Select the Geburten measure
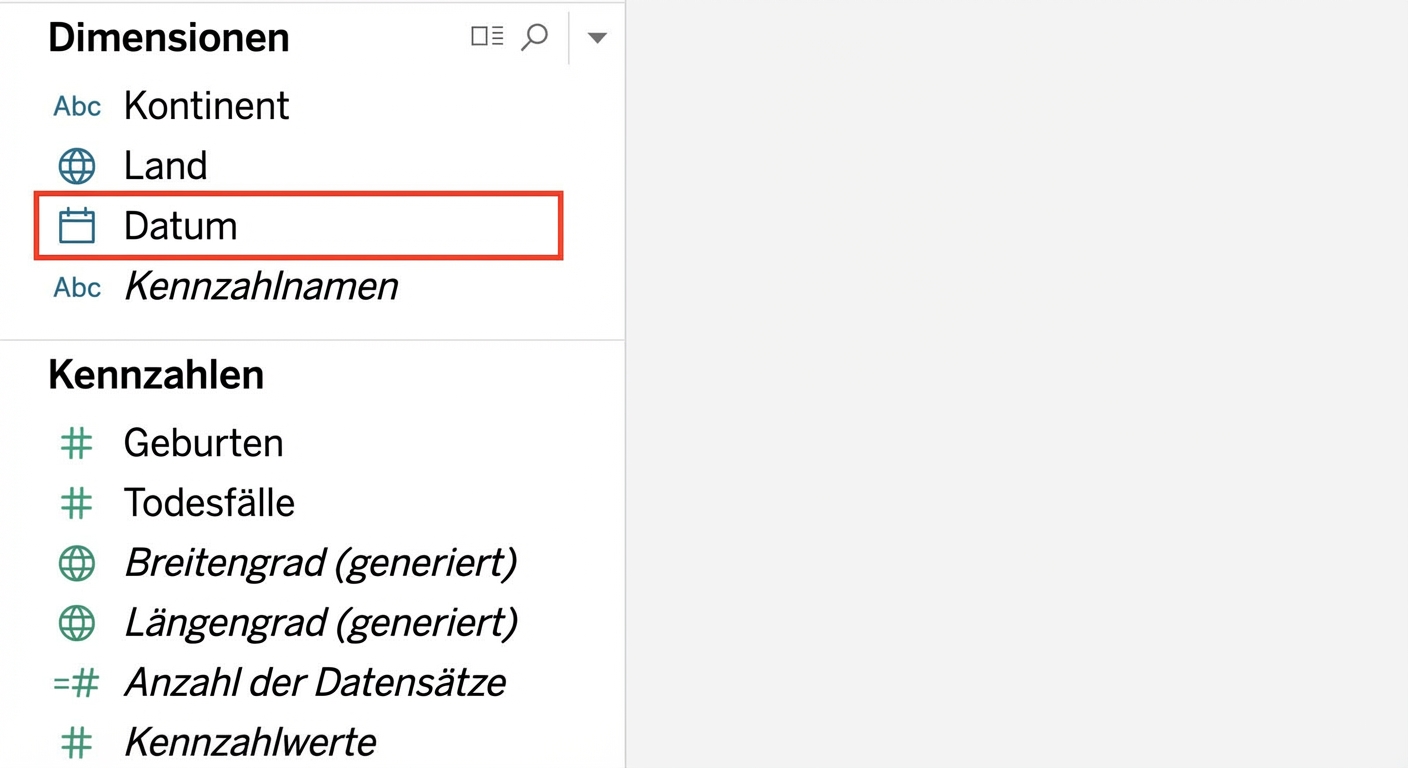The height and width of the screenshot is (768, 1408). [203, 443]
